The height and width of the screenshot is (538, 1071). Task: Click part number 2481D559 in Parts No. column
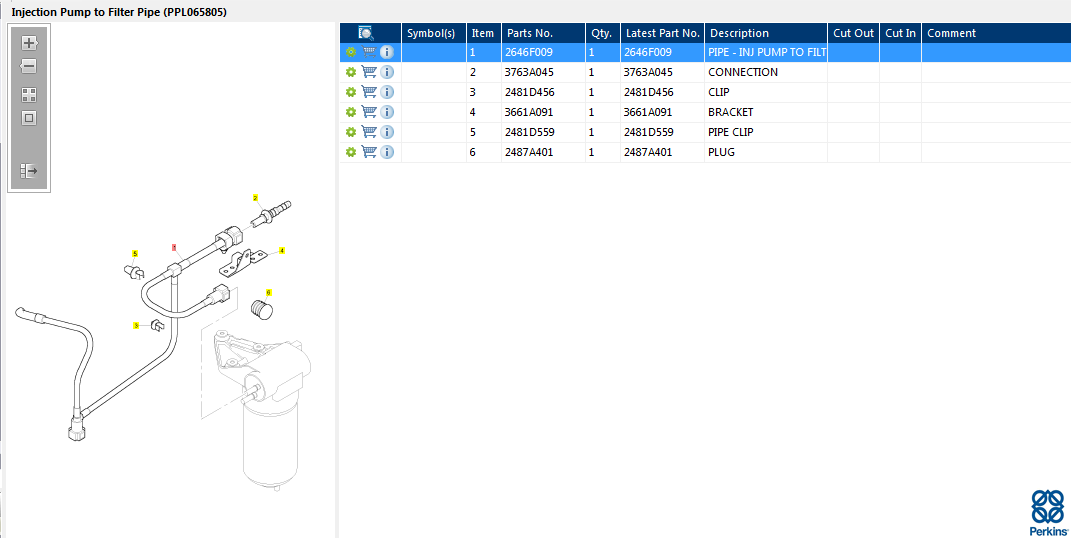pyautogui.click(x=529, y=132)
